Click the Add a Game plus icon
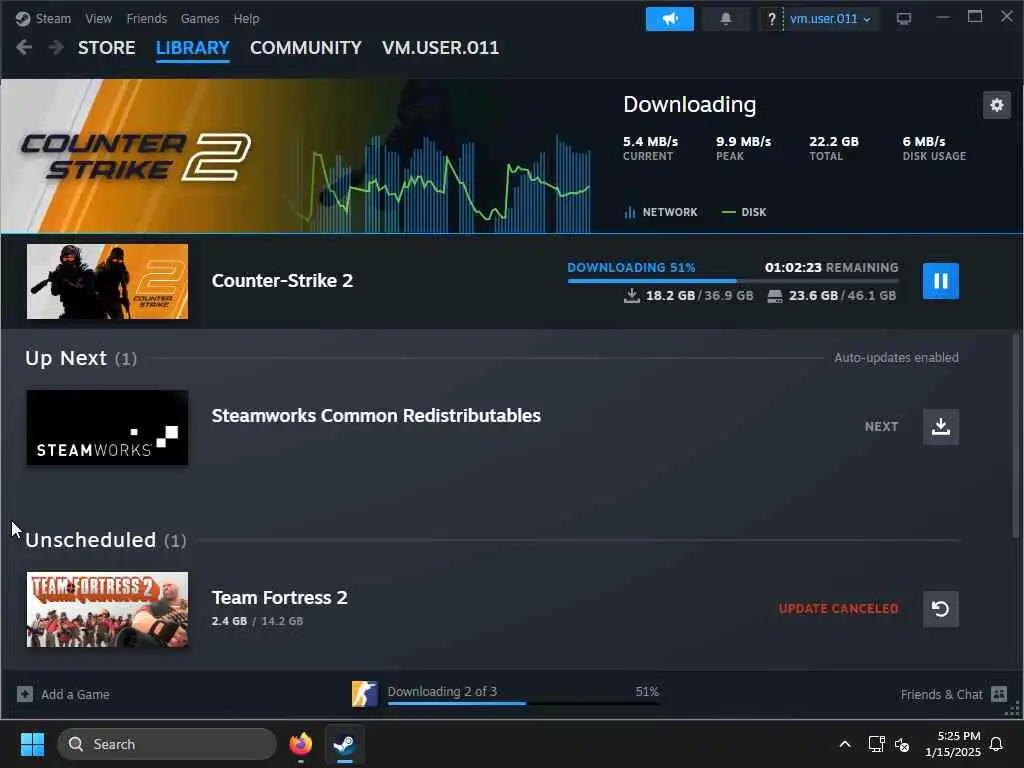Image resolution: width=1024 pixels, height=768 pixels. point(25,694)
